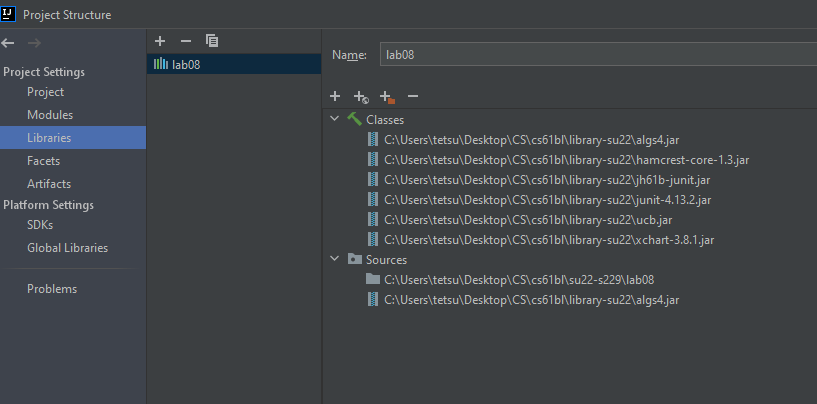Open the Modules settings page
817x404 pixels.
point(50,115)
